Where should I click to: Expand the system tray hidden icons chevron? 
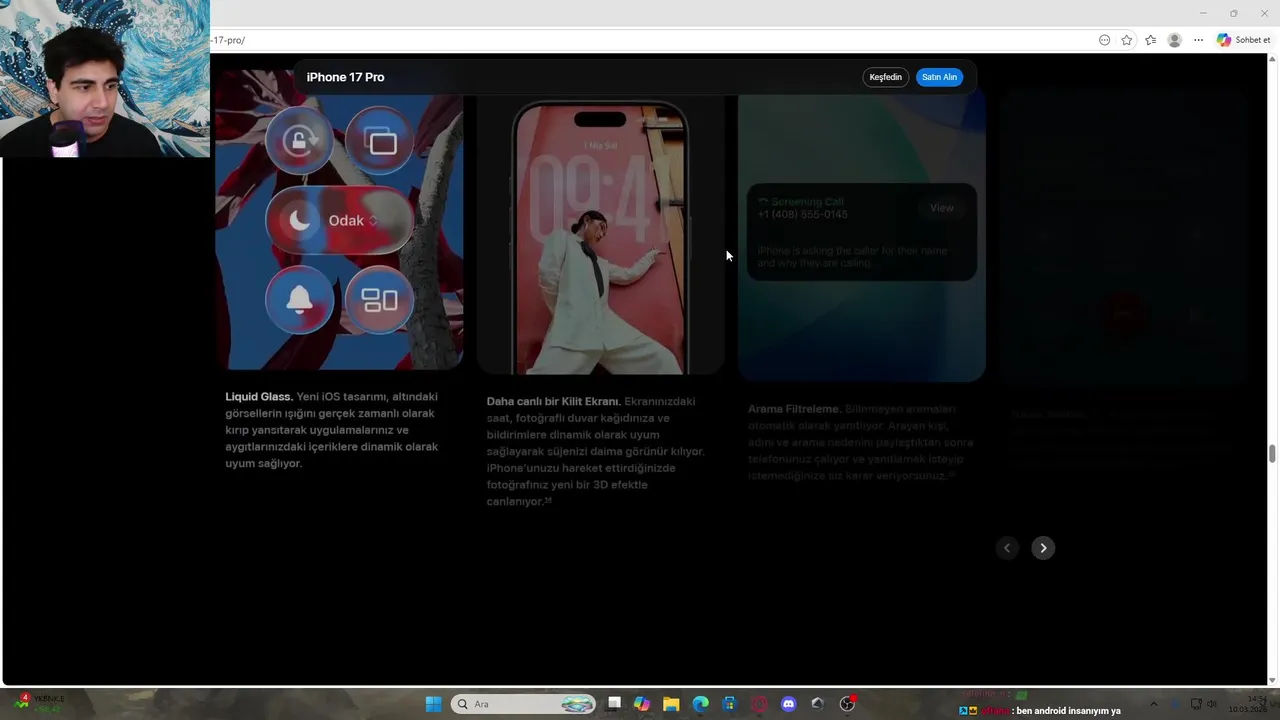coord(1153,704)
